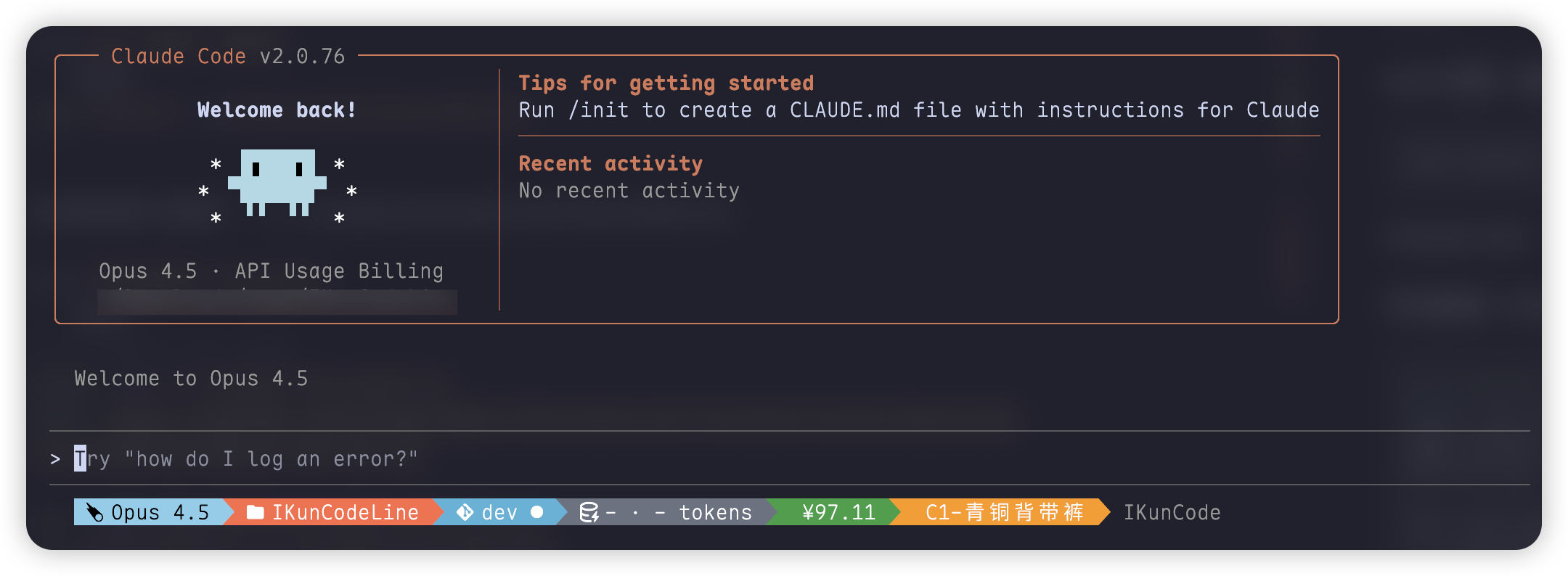Image resolution: width=1568 pixels, height=576 pixels.
Task: Click the "Opus 4.5 · API Usage Billing" line
Action: (271, 271)
